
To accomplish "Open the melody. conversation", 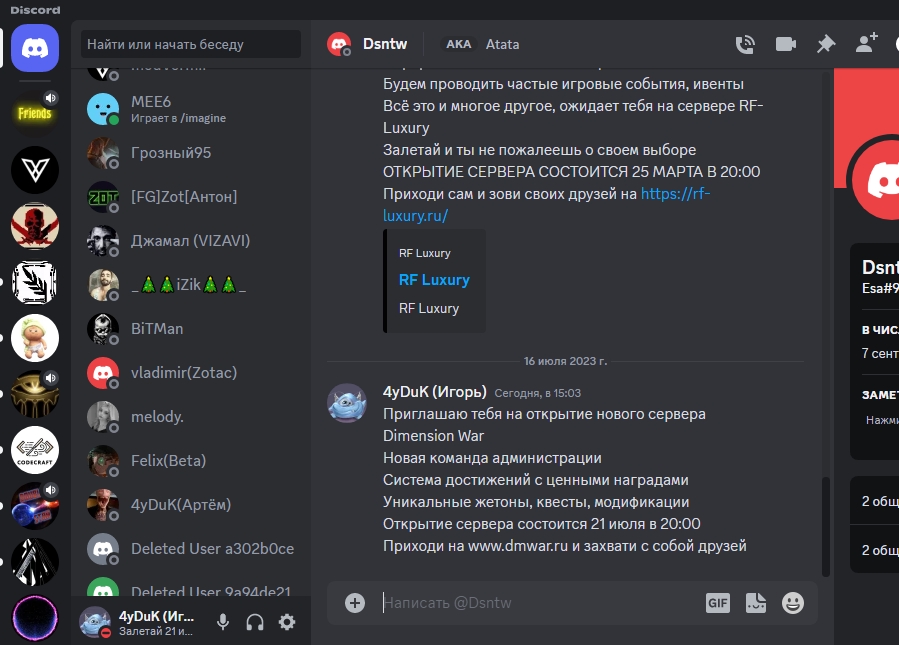I will pos(191,417).
